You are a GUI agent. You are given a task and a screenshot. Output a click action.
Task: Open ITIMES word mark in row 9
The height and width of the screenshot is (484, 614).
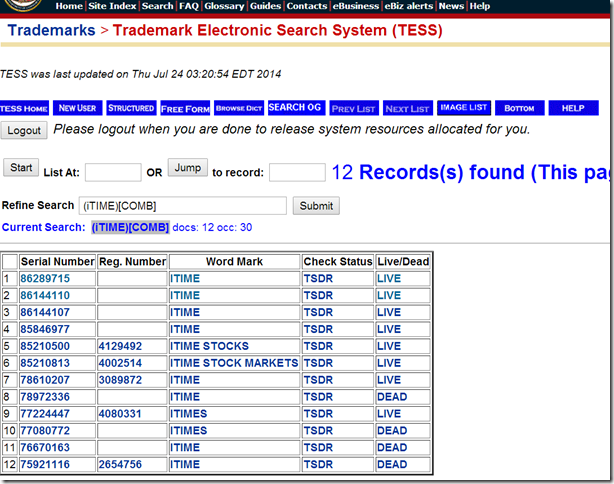click(x=188, y=414)
